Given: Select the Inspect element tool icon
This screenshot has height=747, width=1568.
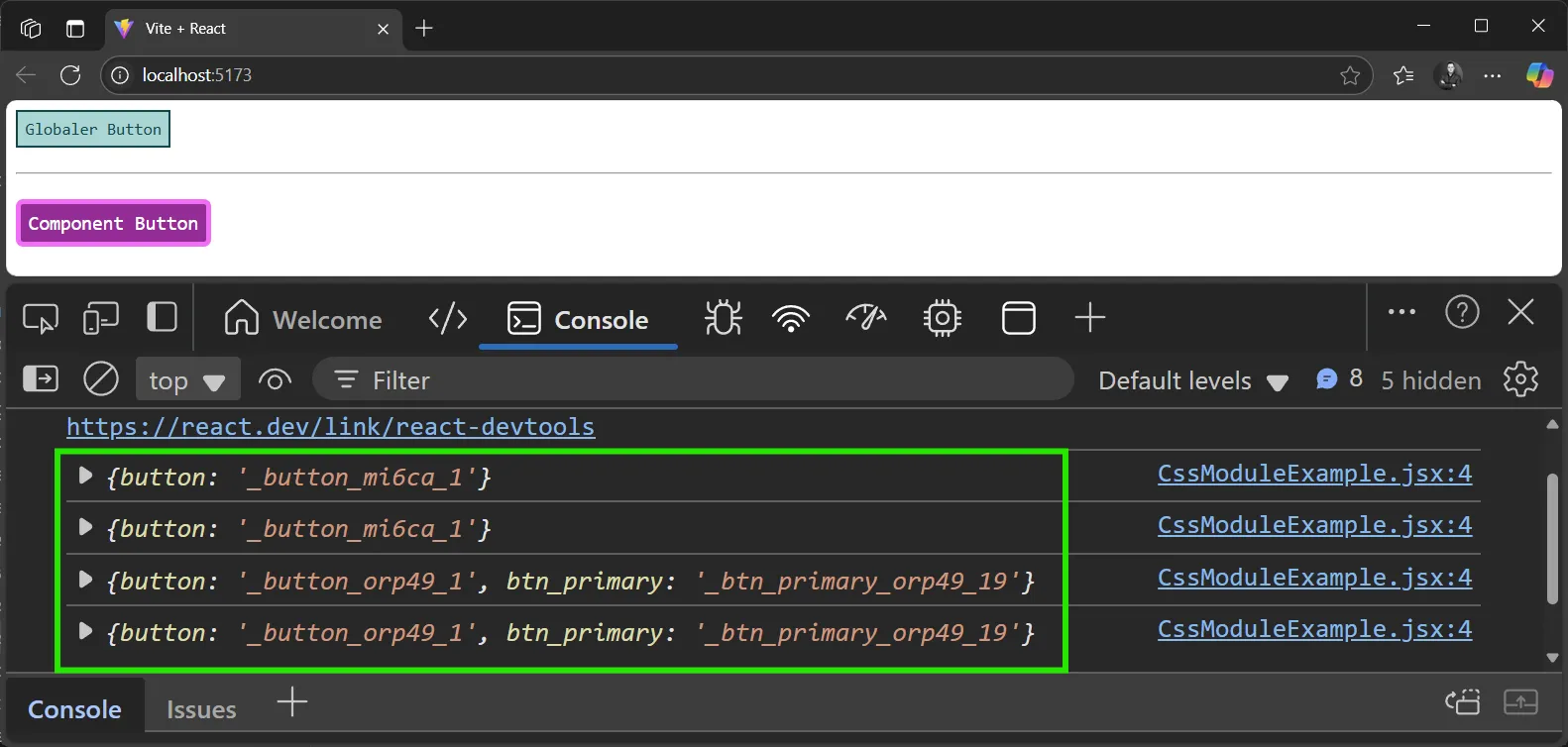Looking at the screenshot, I should click(x=41, y=319).
